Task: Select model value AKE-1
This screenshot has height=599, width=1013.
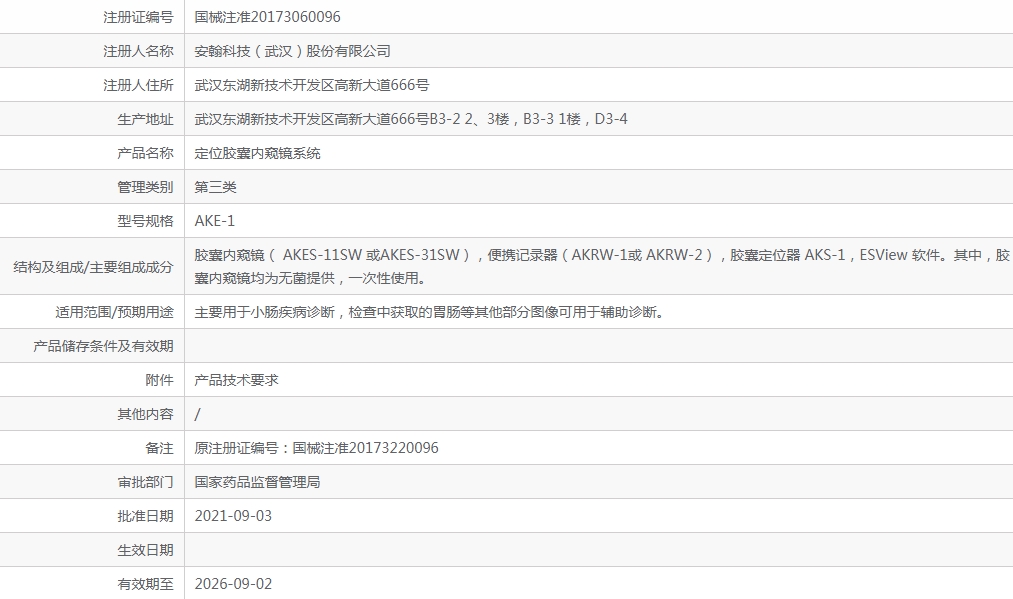Action: (x=214, y=221)
